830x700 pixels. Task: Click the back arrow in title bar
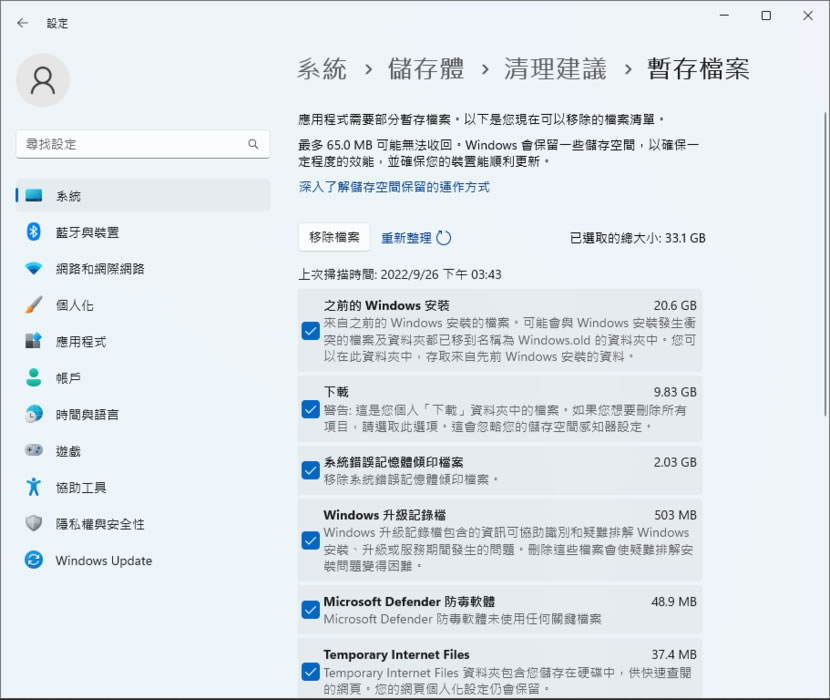tap(23, 22)
